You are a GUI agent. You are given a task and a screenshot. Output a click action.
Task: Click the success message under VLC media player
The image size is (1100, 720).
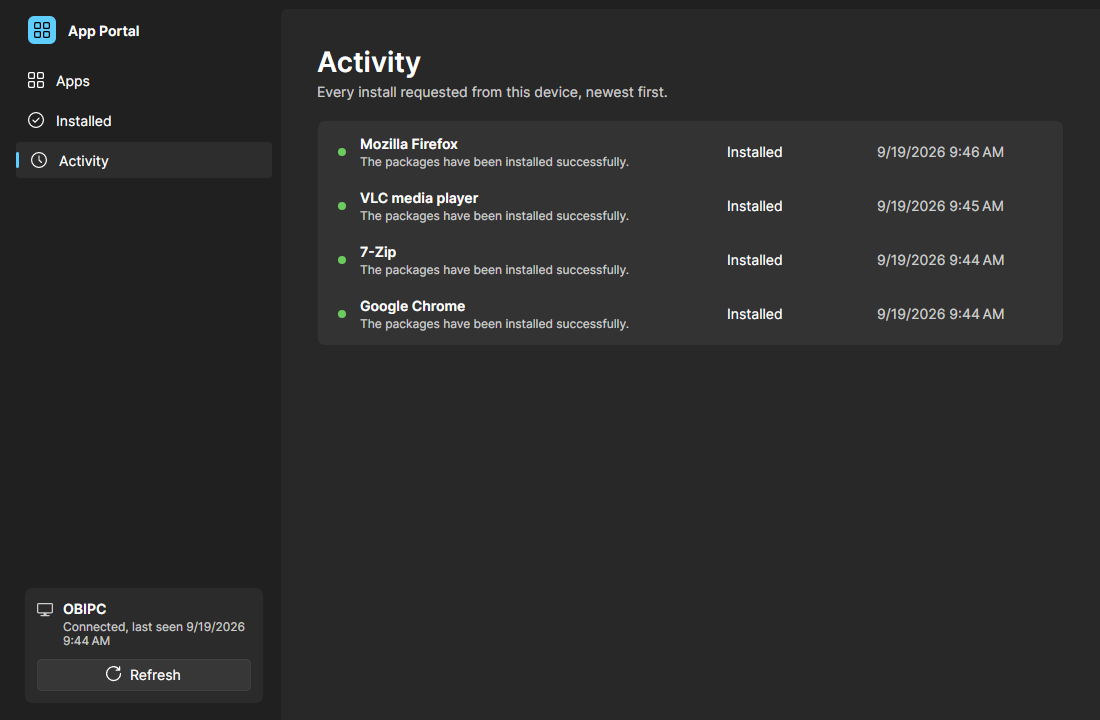495,216
